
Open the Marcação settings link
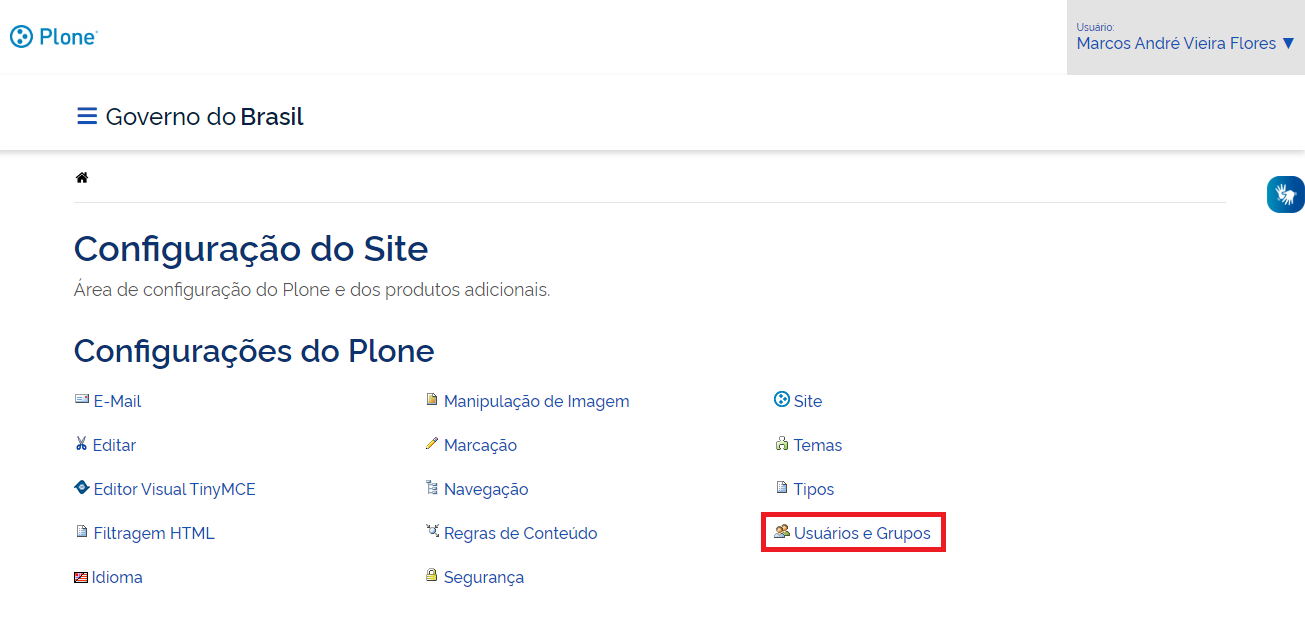click(480, 445)
